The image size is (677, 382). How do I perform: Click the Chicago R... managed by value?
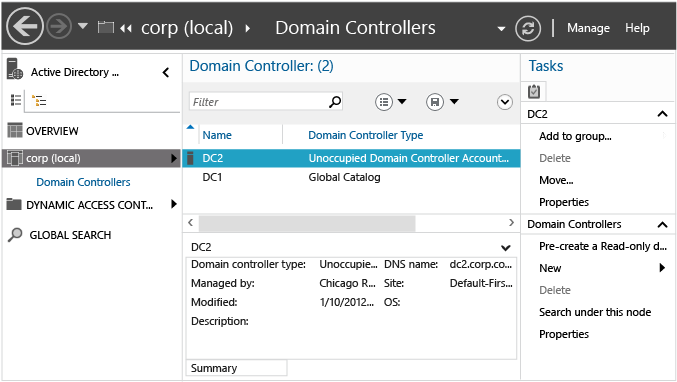click(x=348, y=283)
